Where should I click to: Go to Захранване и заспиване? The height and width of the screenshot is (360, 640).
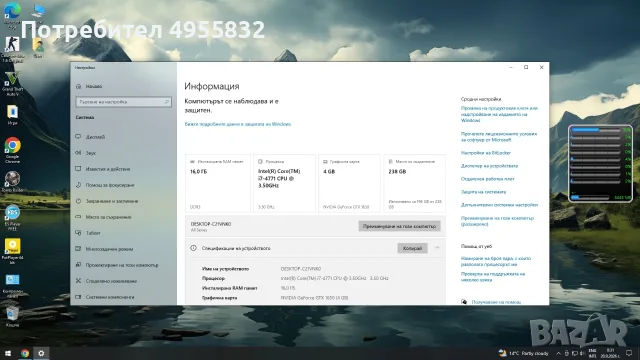(x=112, y=201)
